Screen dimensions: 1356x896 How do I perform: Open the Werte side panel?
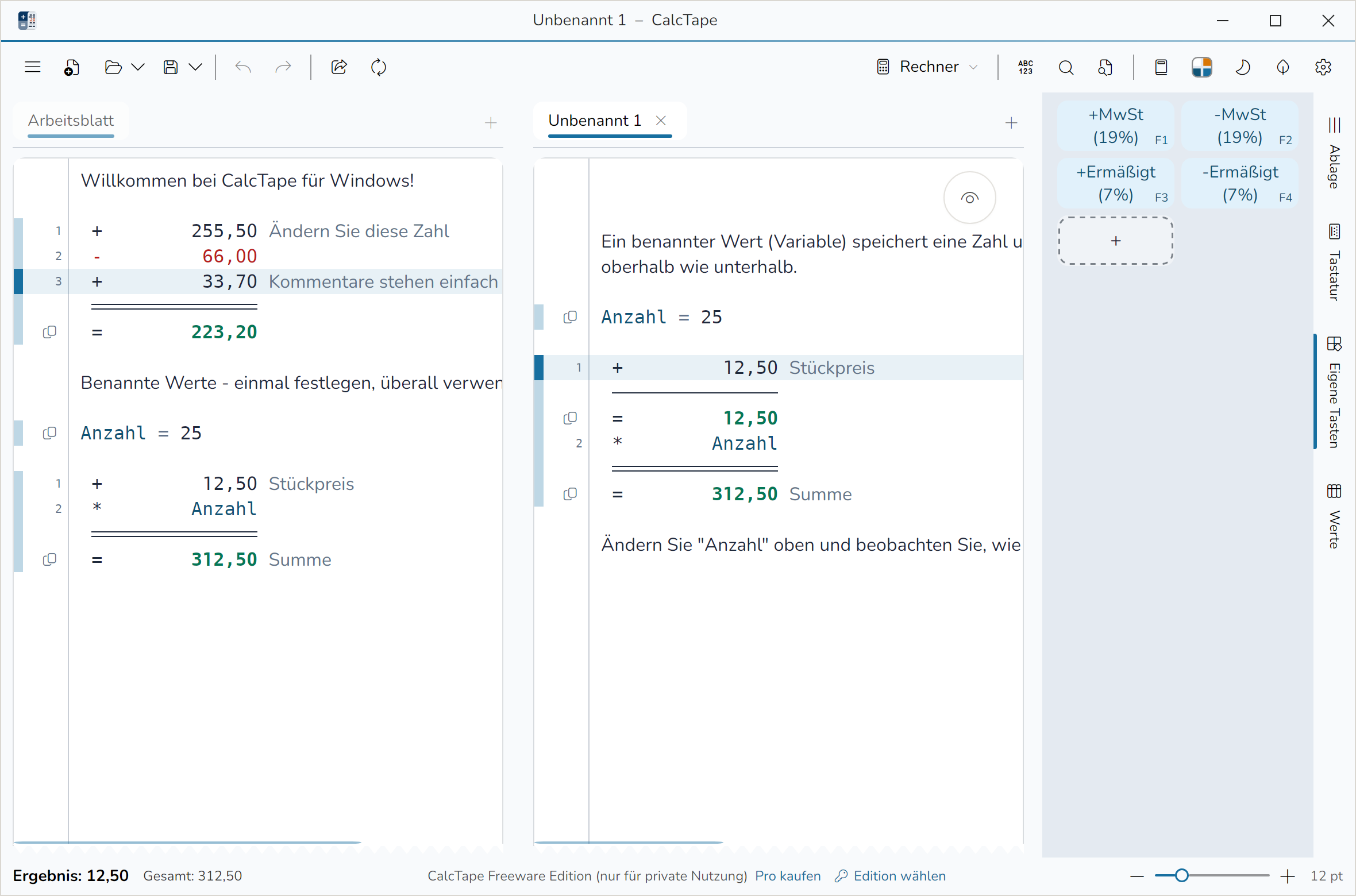(x=1334, y=516)
